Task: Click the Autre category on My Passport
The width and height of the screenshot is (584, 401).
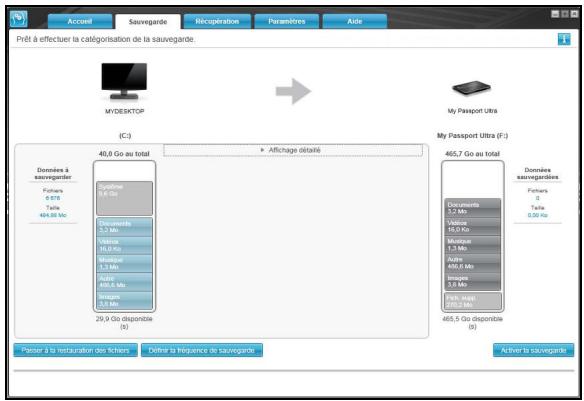Action: click(473, 263)
